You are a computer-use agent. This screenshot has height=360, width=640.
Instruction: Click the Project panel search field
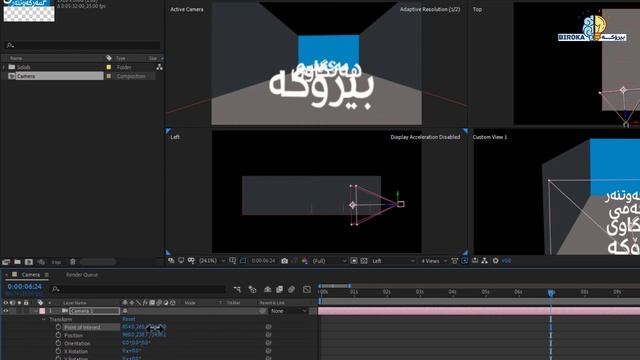[82, 45]
